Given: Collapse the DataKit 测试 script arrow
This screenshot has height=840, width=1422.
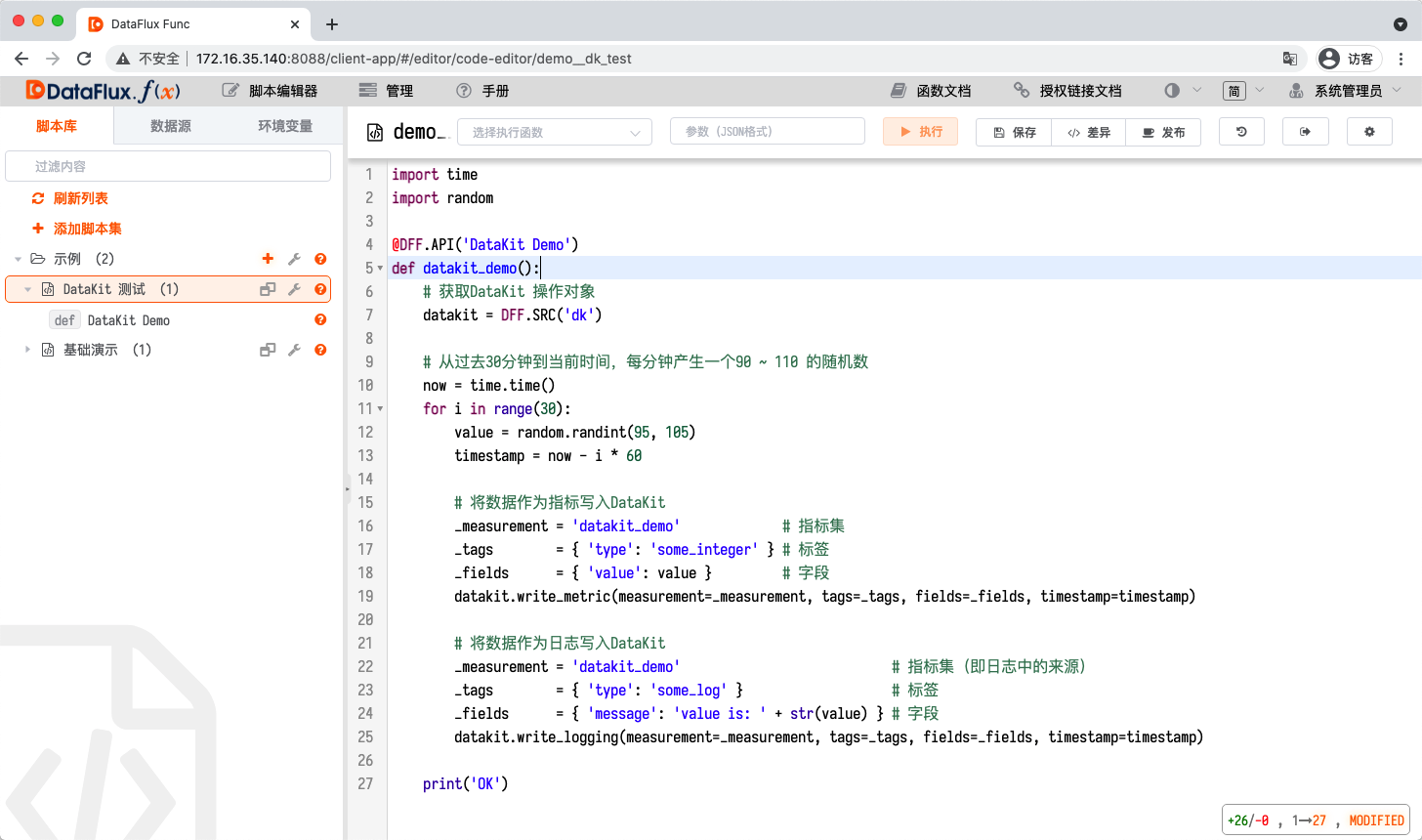Looking at the screenshot, I should (x=27, y=289).
